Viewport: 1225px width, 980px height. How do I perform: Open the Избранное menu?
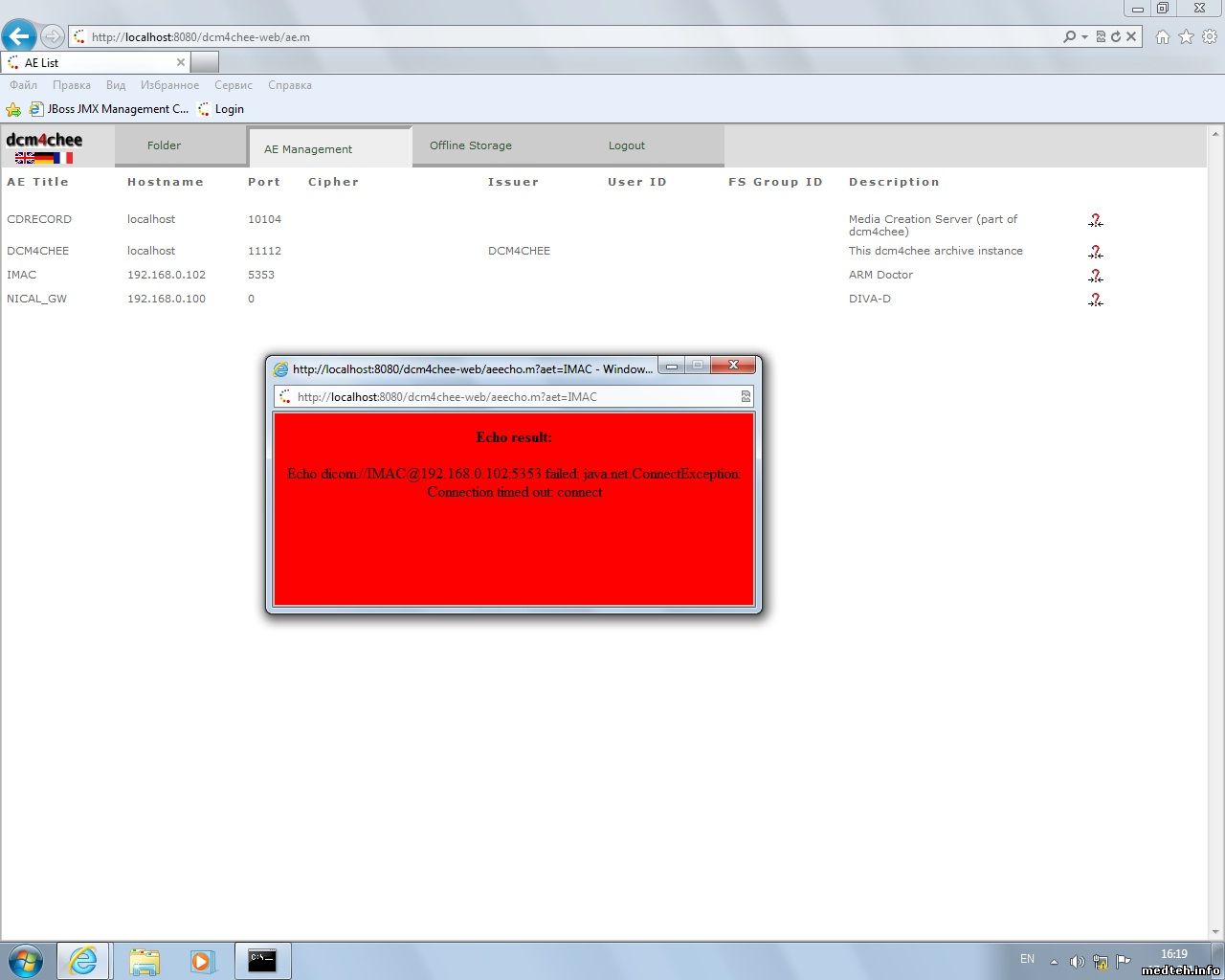pos(169,85)
